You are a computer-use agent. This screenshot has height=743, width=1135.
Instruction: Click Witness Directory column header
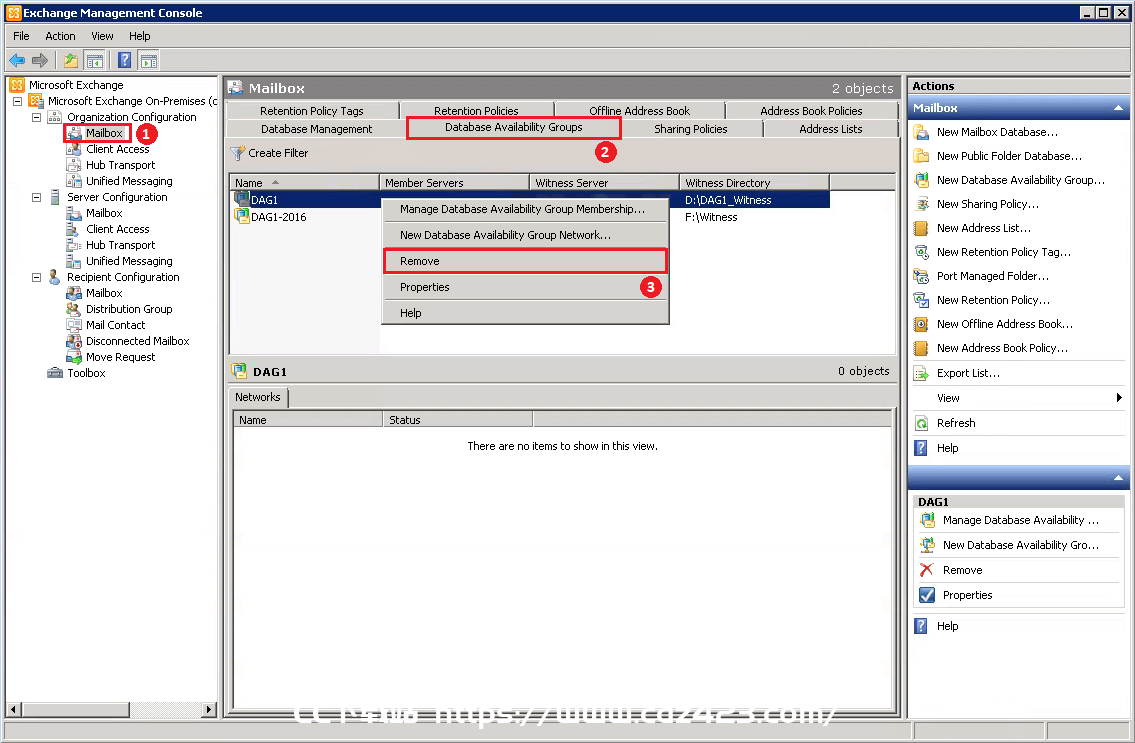pyautogui.click(x=754, y=182)
